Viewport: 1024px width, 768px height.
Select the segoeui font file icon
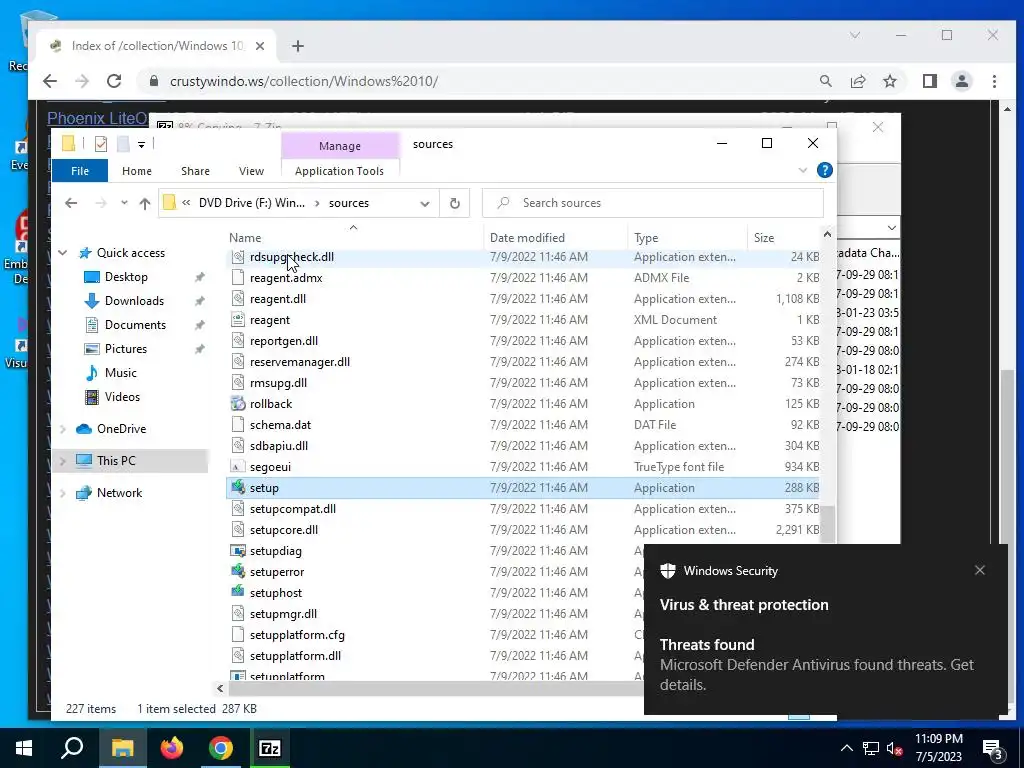click(238, 467)
